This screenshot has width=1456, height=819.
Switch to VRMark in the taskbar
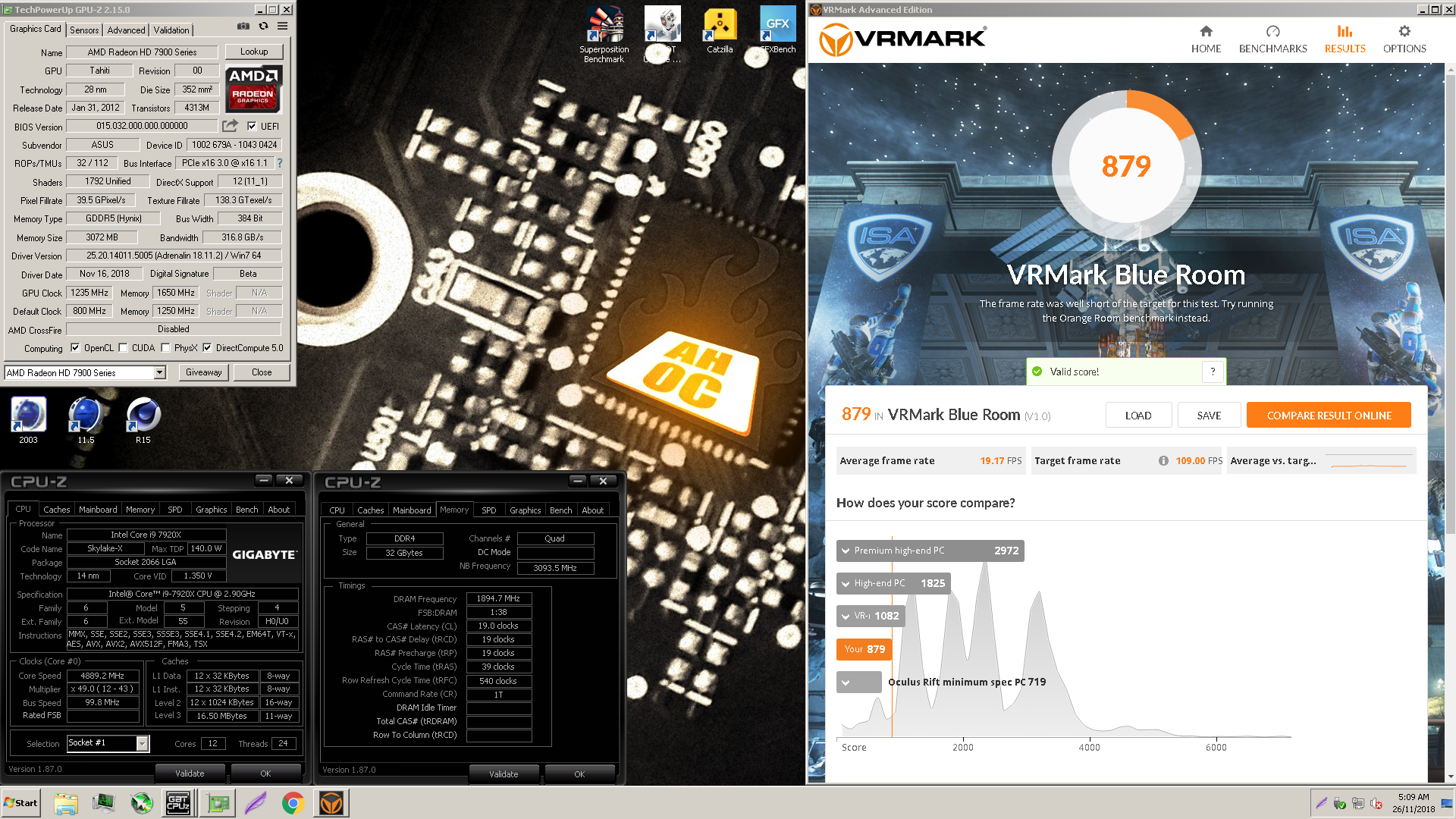click(331, 803)
